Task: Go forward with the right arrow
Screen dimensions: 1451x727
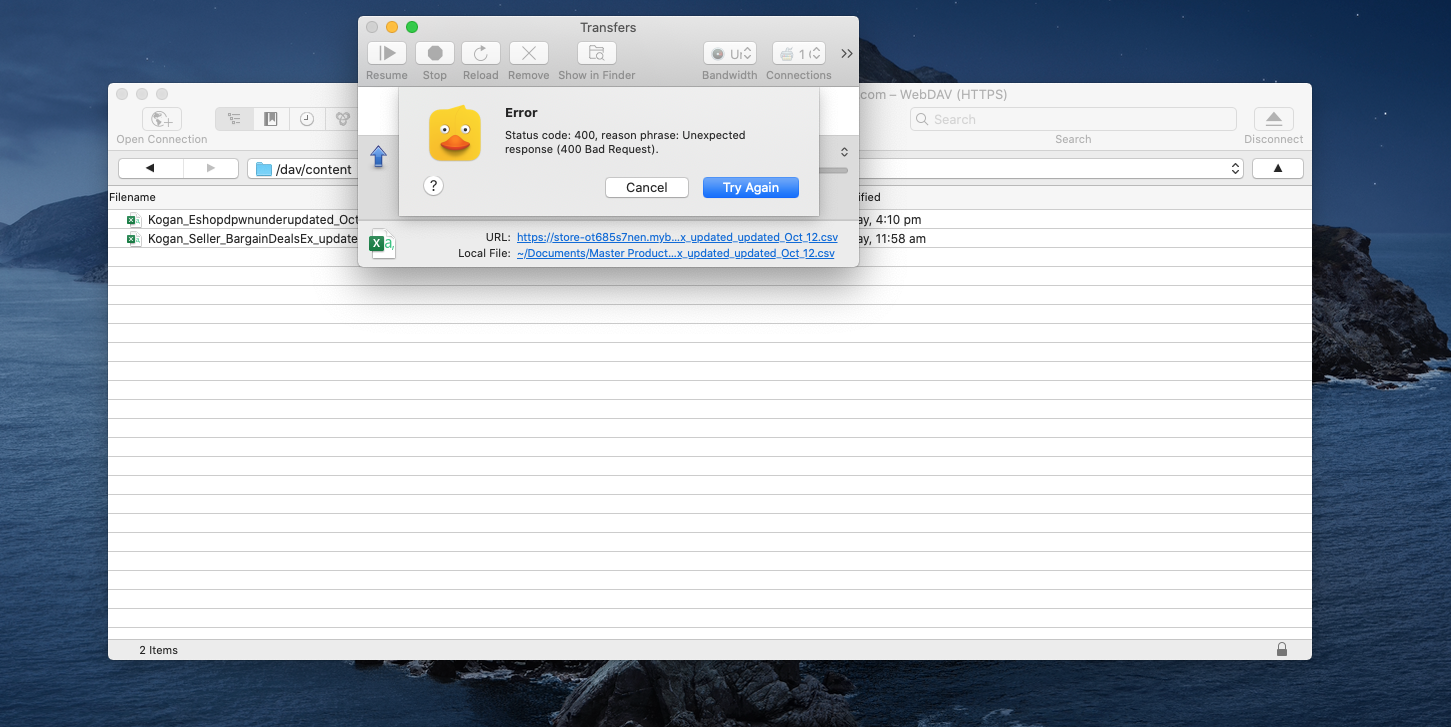Action: (210, 168)
